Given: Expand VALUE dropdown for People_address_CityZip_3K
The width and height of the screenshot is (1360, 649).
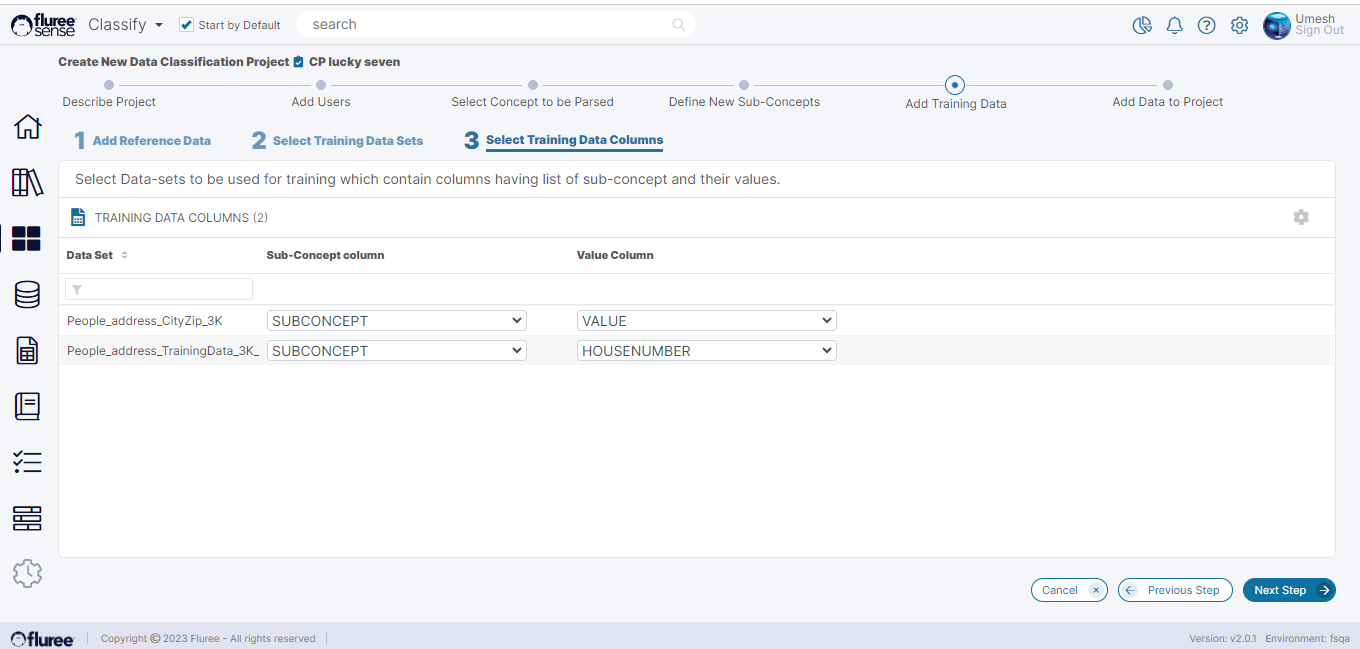Looking at the screenshot, I should pyautogui.click(x=706, y=321).
